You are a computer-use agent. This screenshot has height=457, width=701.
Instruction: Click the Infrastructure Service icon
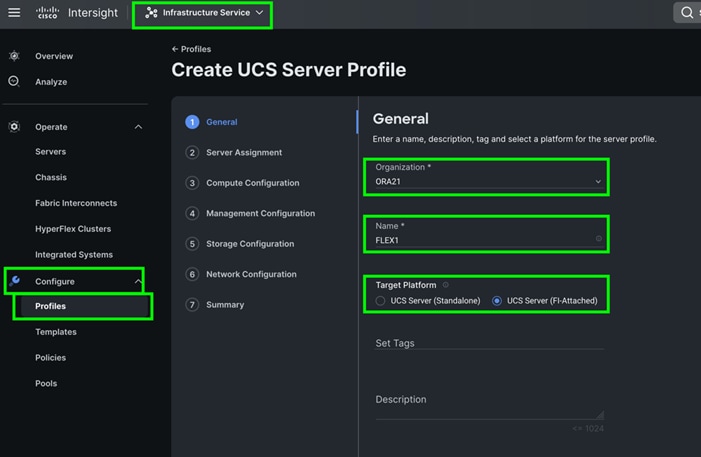click(x=151, y=13)
